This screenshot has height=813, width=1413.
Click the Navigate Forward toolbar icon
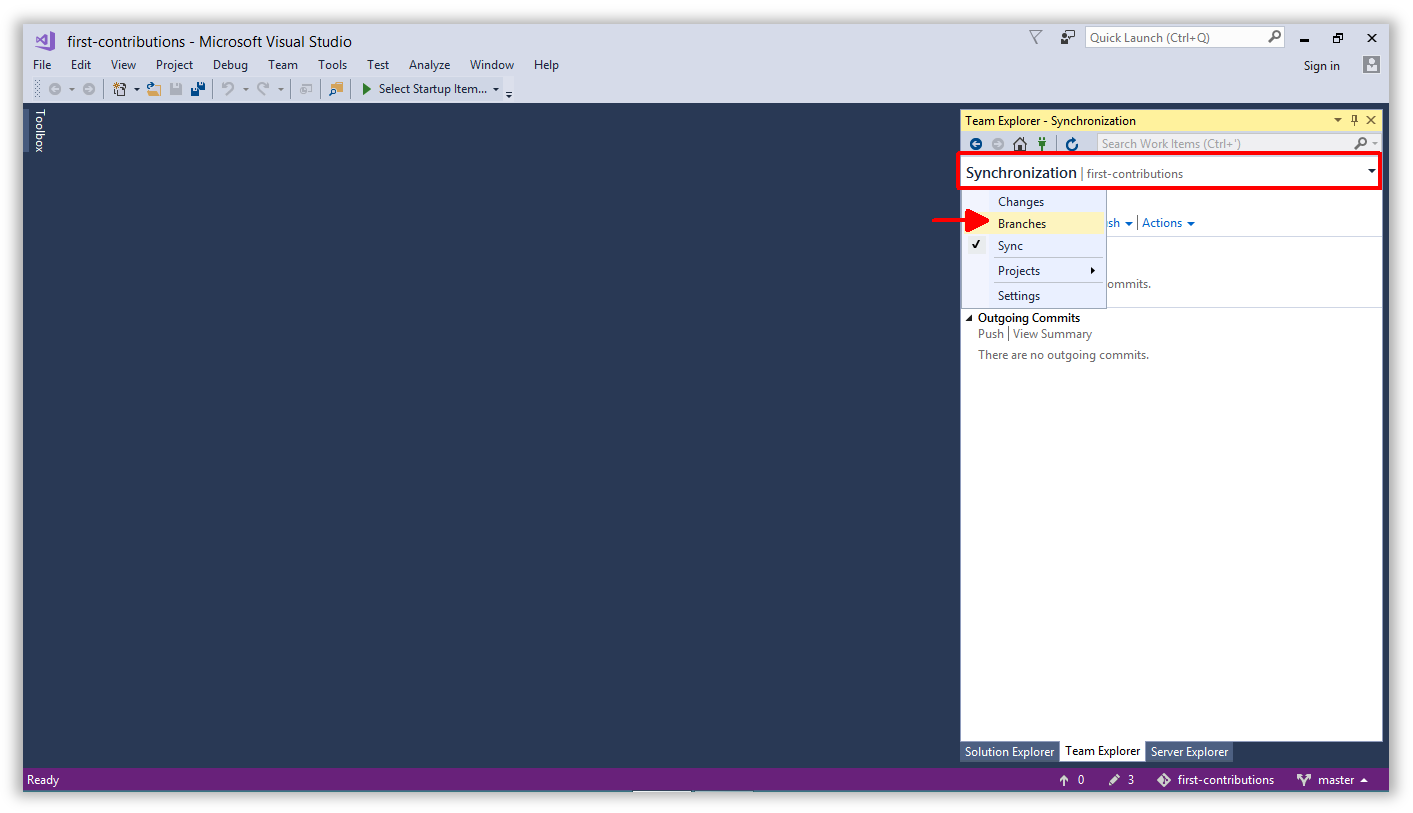(x=89, y=89)
